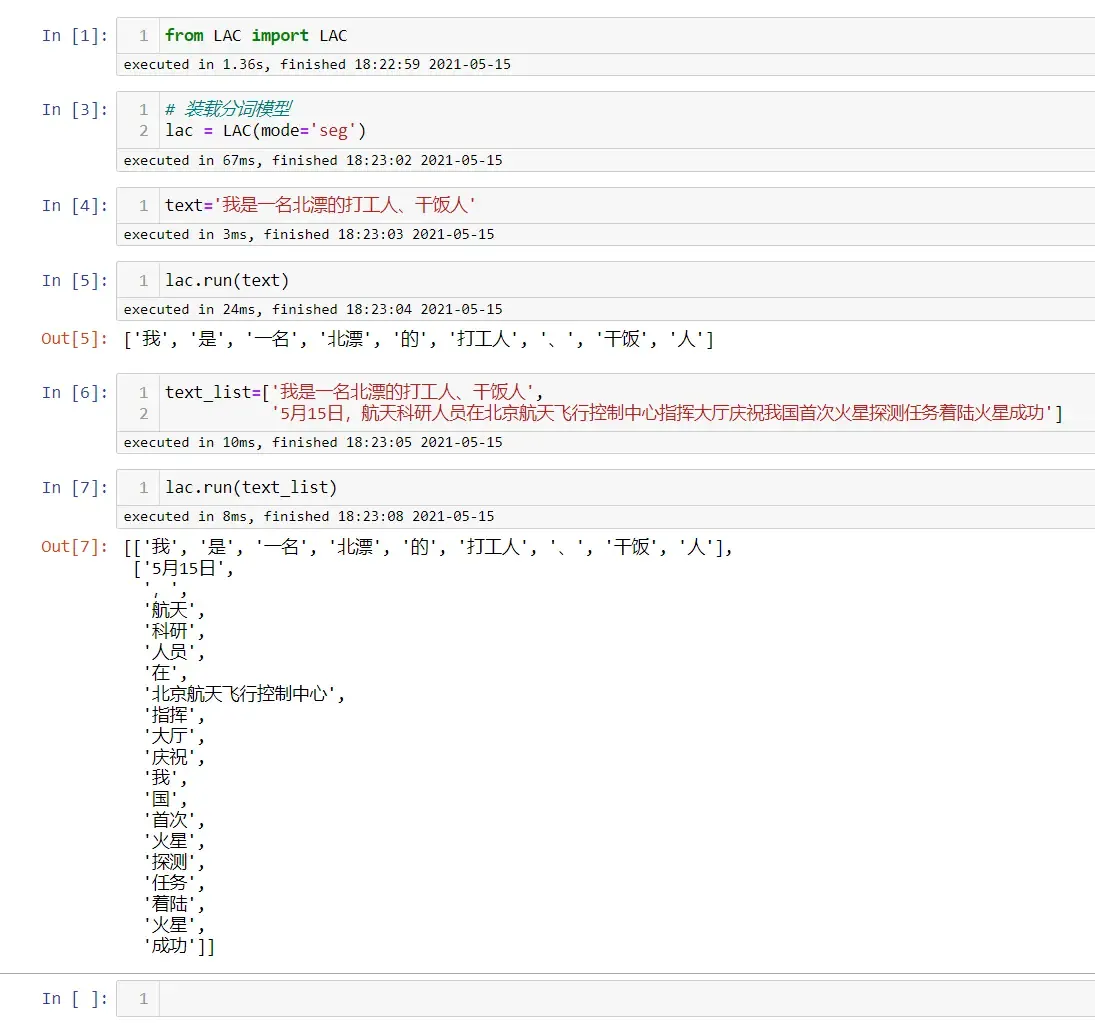1095x1023 pixels.
Task: Select the In [1]: prompt label
Action: (x=75, y=36)
